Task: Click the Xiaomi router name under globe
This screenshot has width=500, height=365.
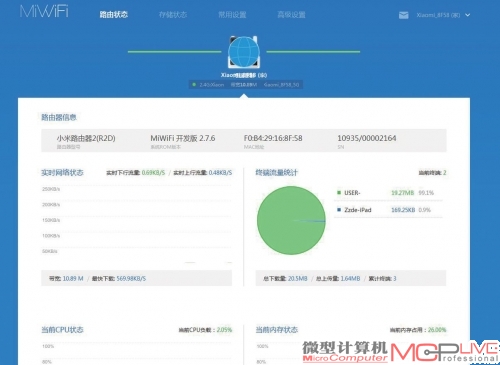Action: [244, 75]
